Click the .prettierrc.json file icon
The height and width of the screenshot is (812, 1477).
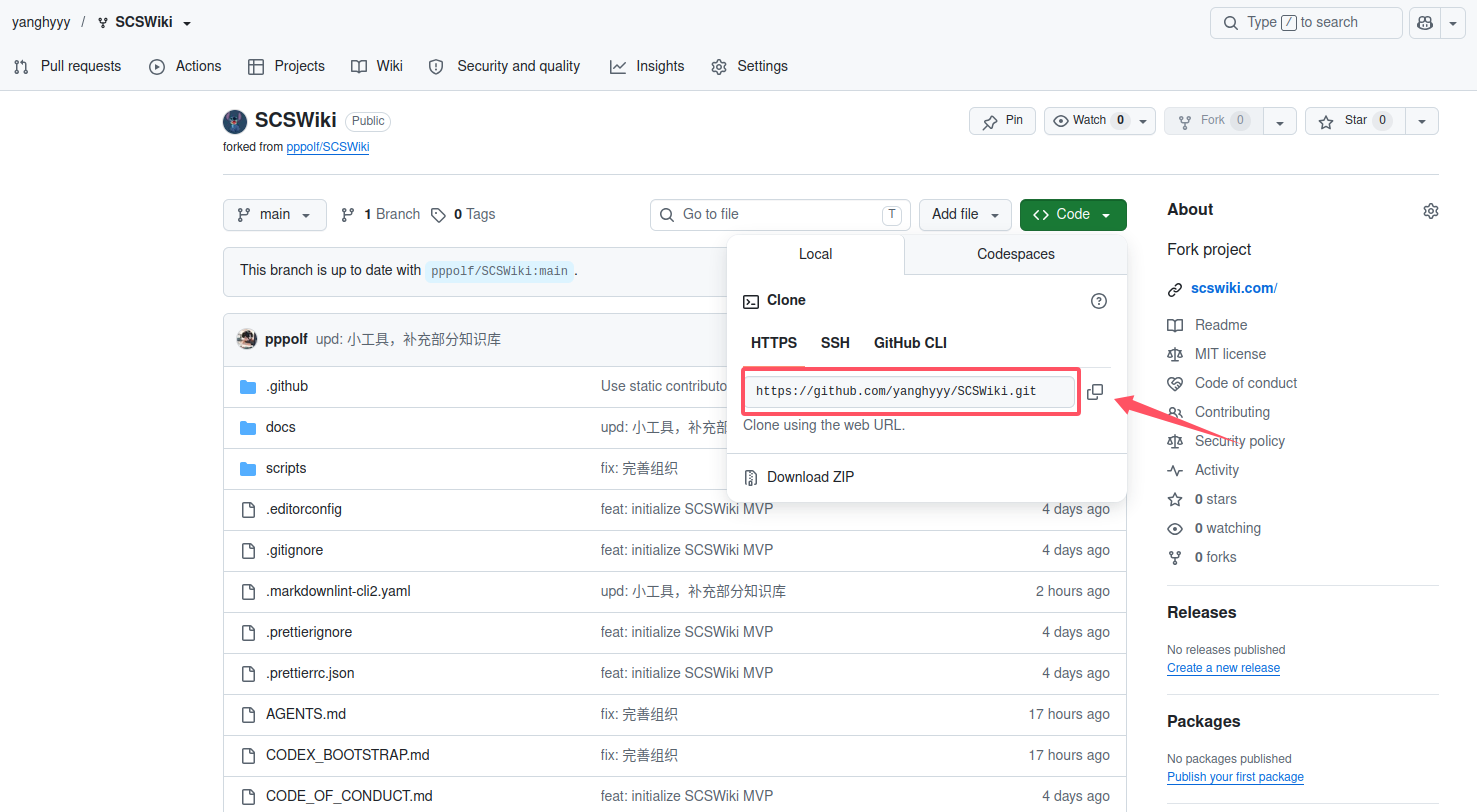(249, 674)
